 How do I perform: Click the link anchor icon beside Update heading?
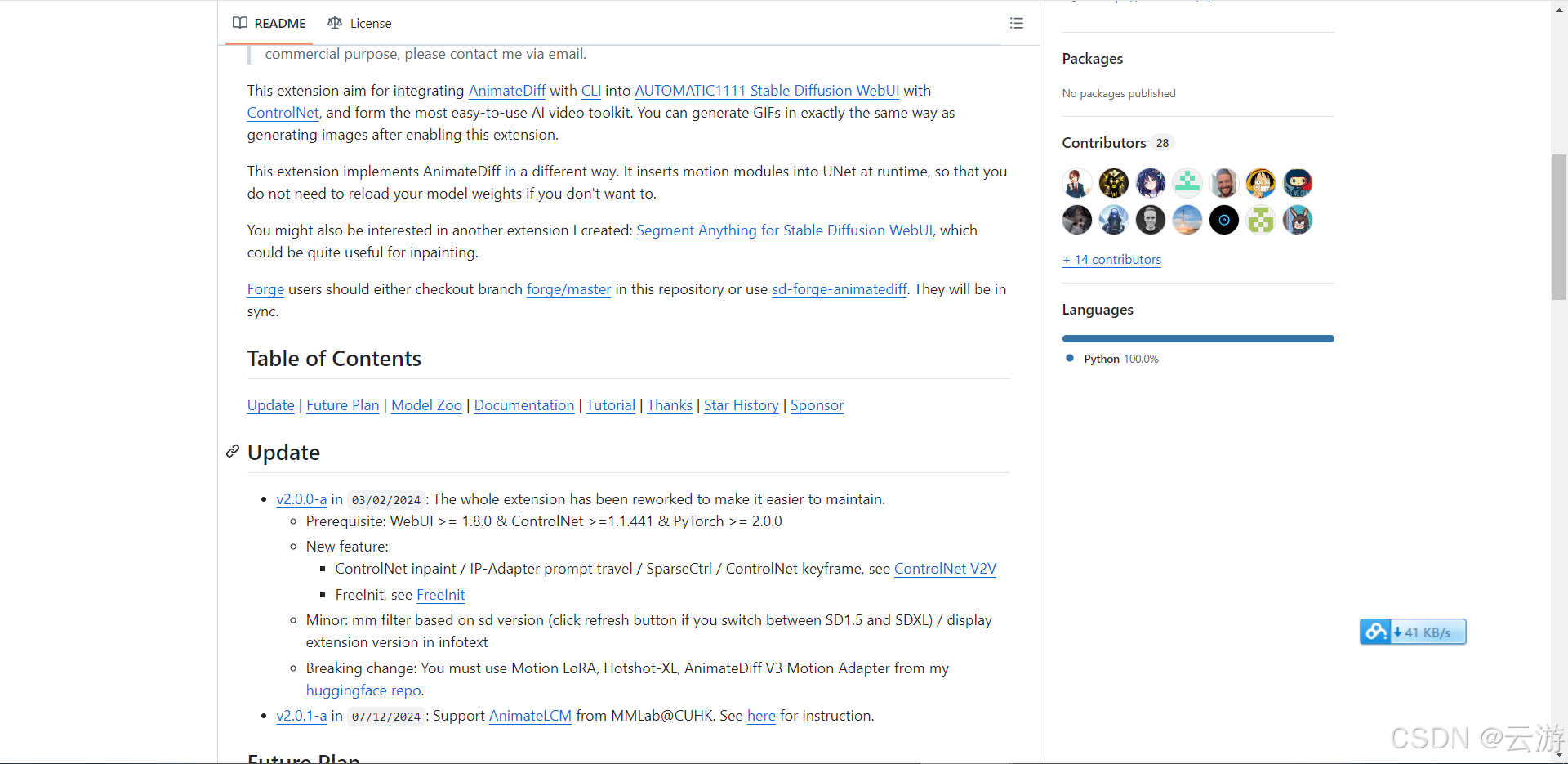pyautogui.click(x=233, y=451)
